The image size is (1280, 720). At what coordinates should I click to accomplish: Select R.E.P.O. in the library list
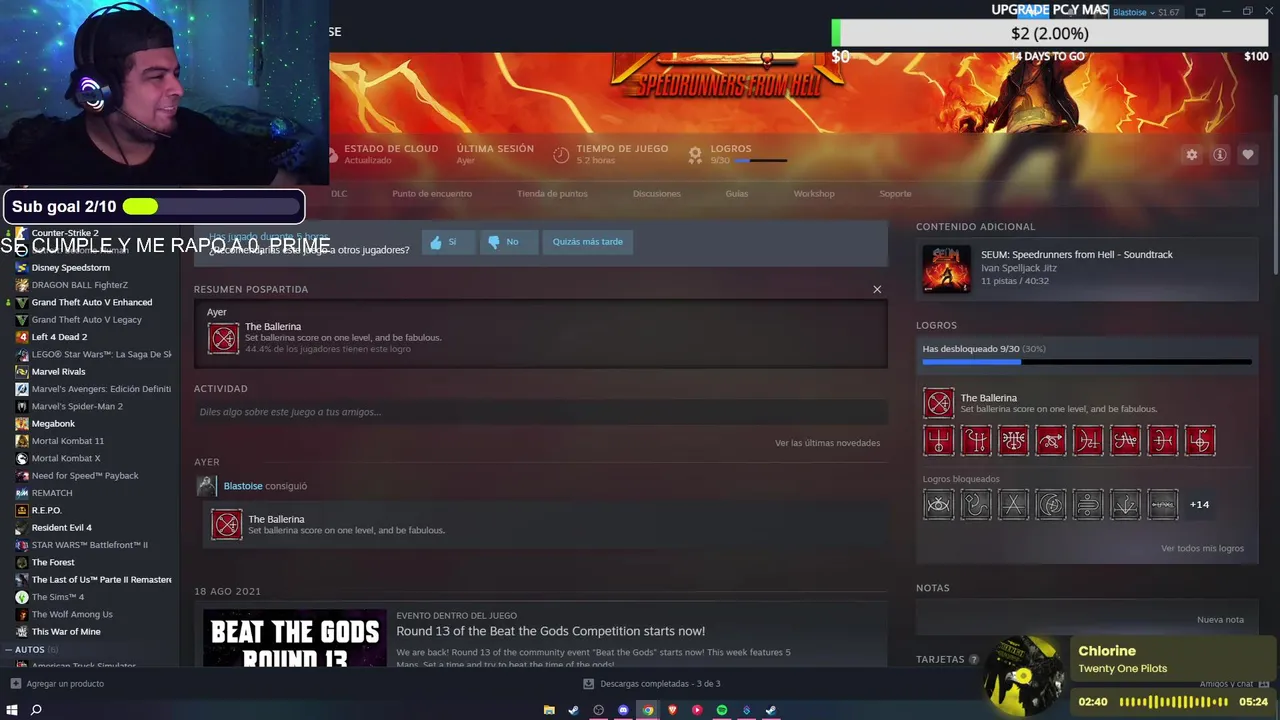click(x=46, y=510)
